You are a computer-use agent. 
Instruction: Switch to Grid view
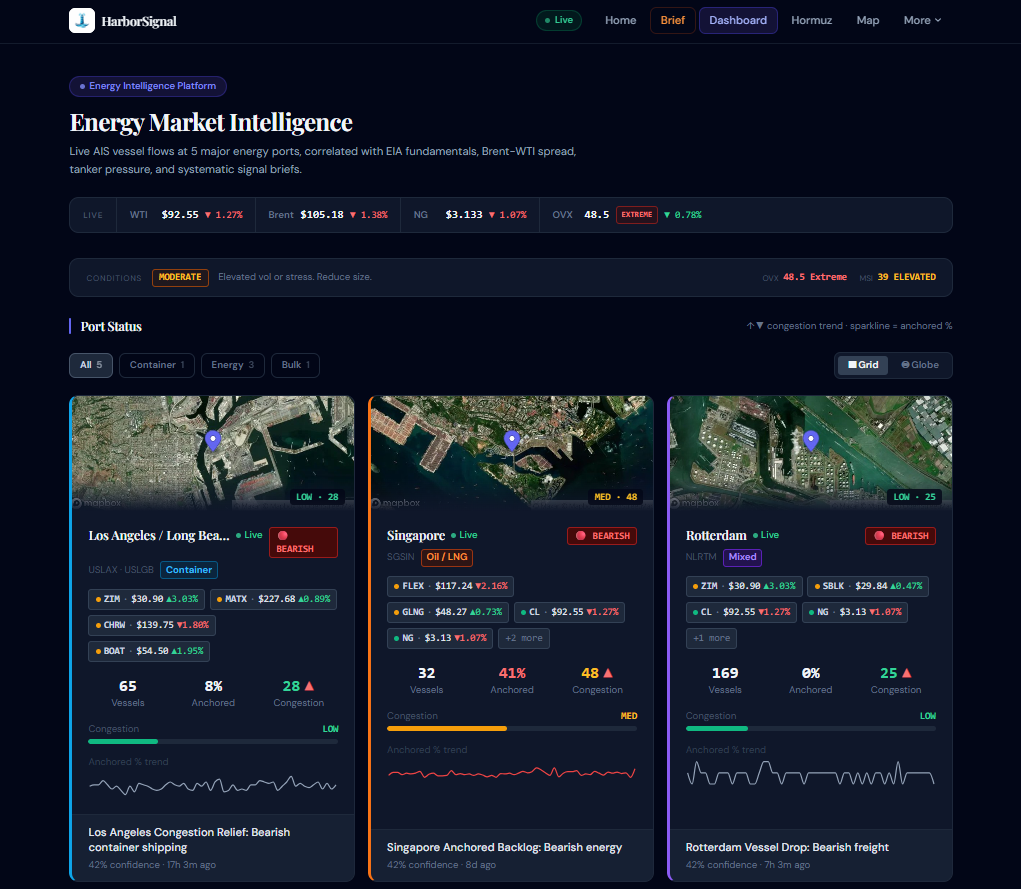tap(863, 365)
